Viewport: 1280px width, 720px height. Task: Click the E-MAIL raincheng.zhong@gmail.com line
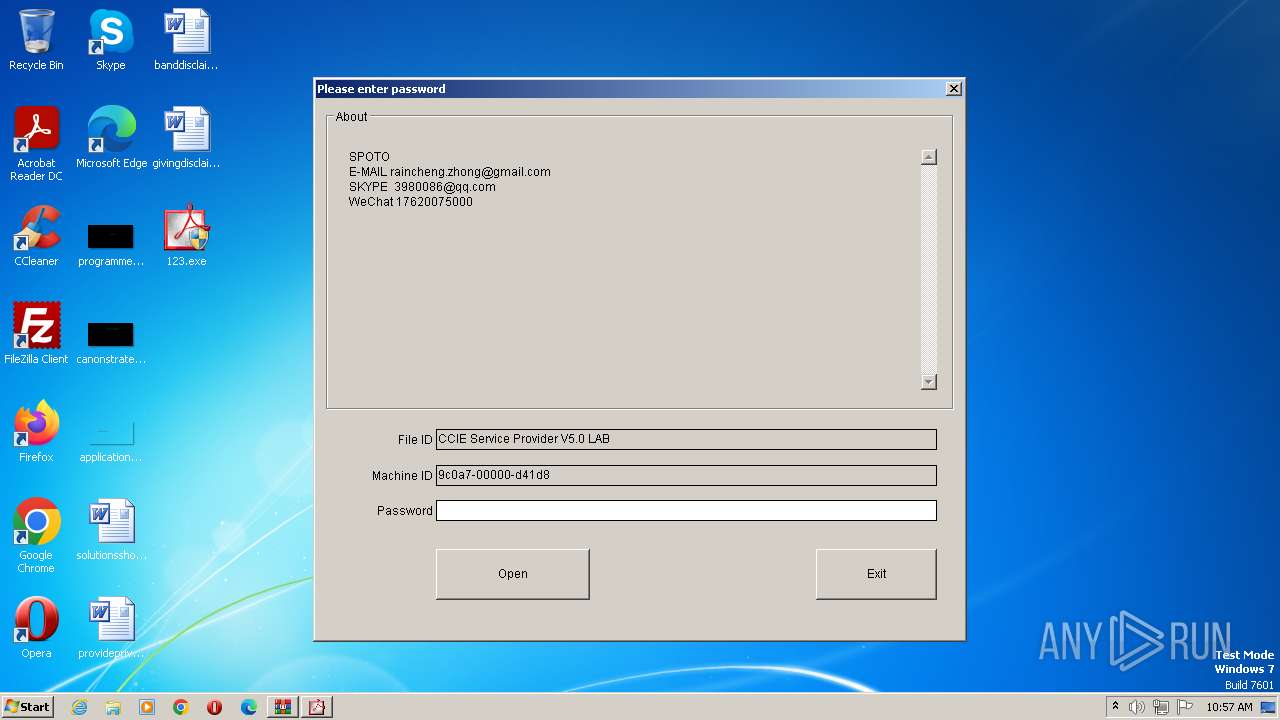[450, 172]
